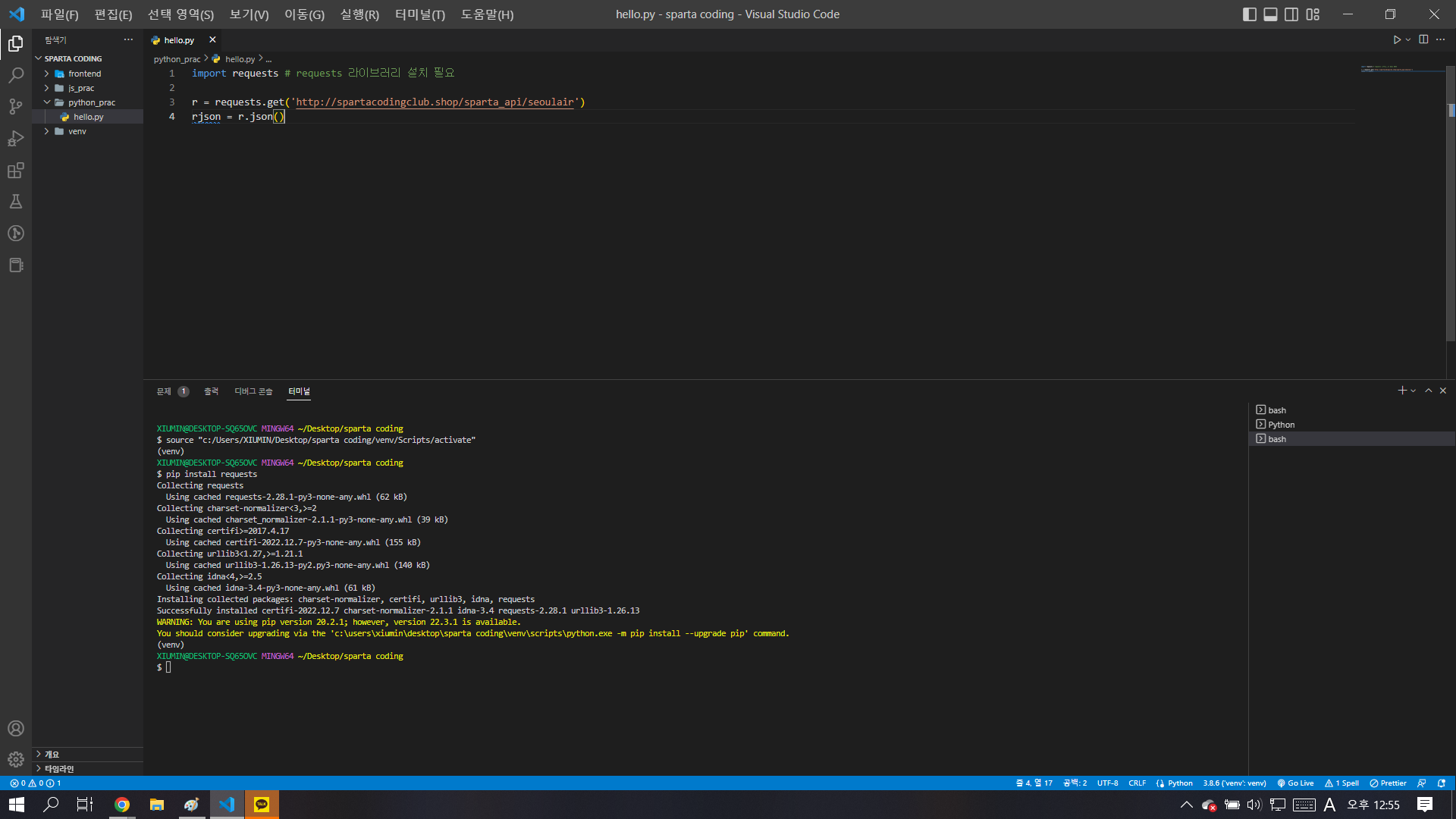Screen dimensions: 1456x819
Task: Open the Testing flask view
Action: pyautogui.click(x=15, y=202)
